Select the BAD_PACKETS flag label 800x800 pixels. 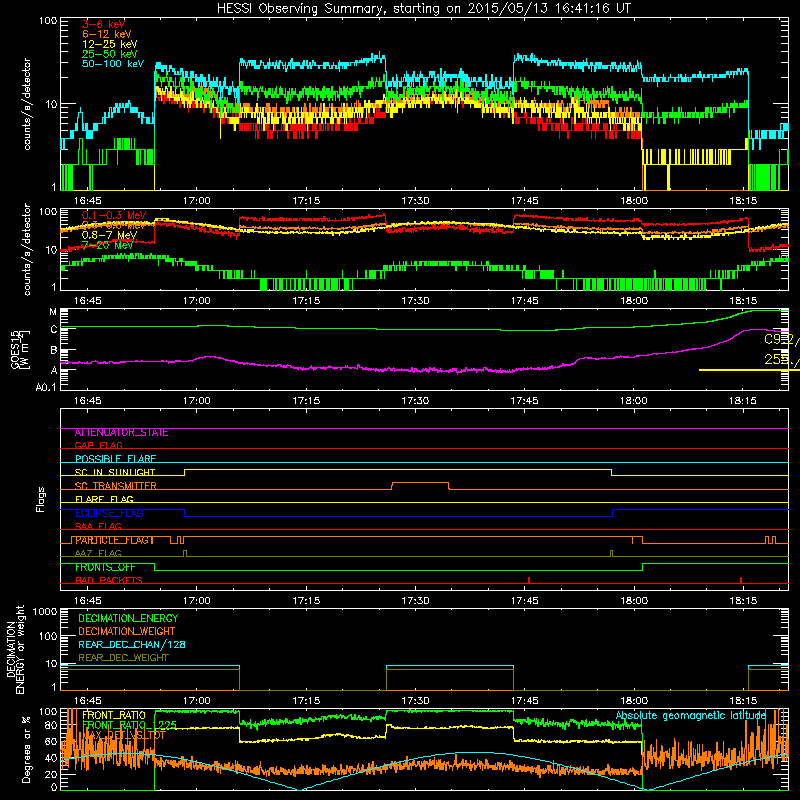(x=109, y=581)
